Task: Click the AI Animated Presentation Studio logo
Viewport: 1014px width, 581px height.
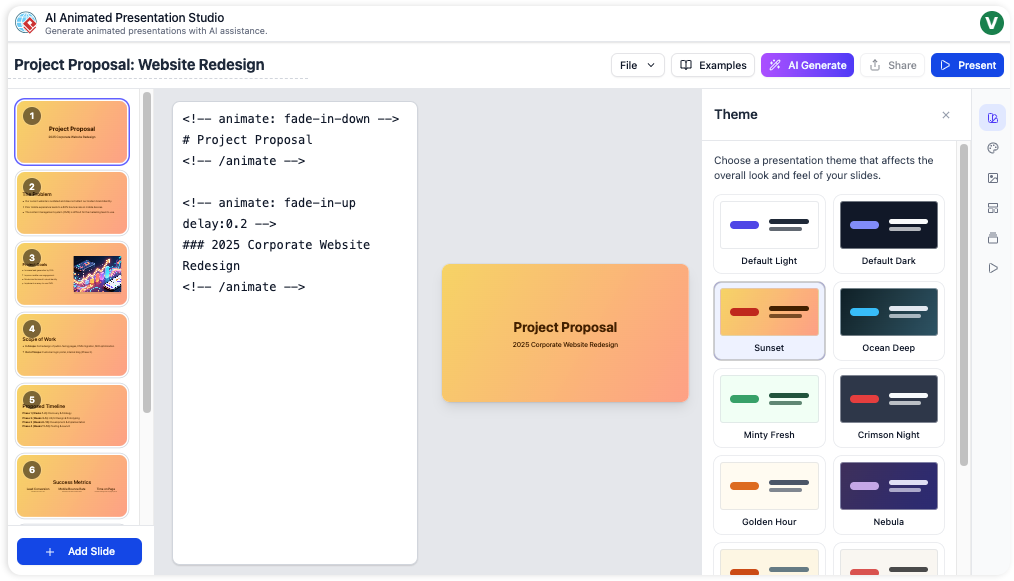Action: tap(26, 22)
